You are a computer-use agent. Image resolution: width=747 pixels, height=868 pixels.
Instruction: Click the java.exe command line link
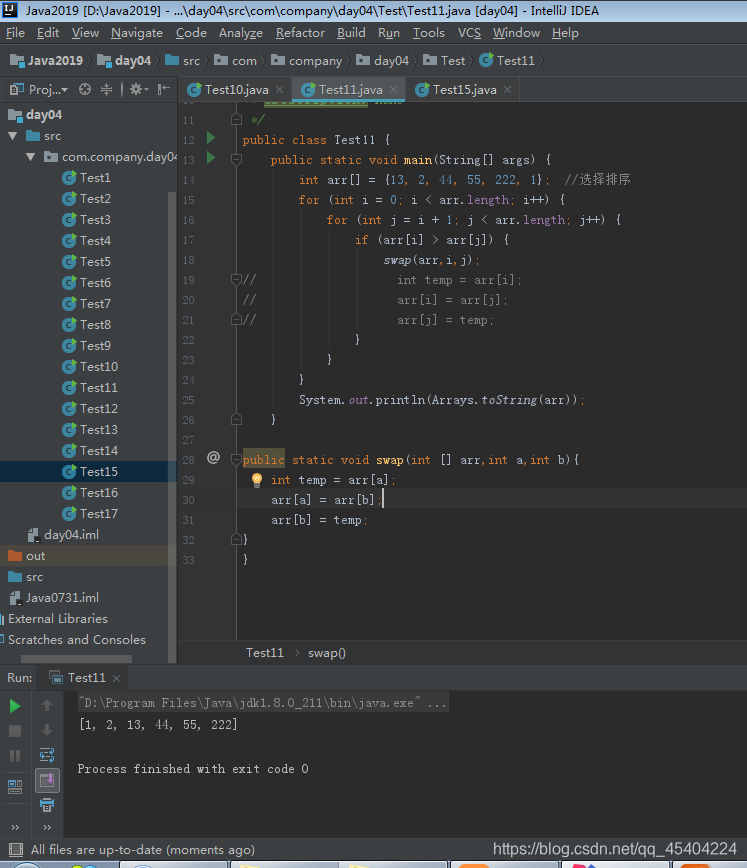coord(262,703)
